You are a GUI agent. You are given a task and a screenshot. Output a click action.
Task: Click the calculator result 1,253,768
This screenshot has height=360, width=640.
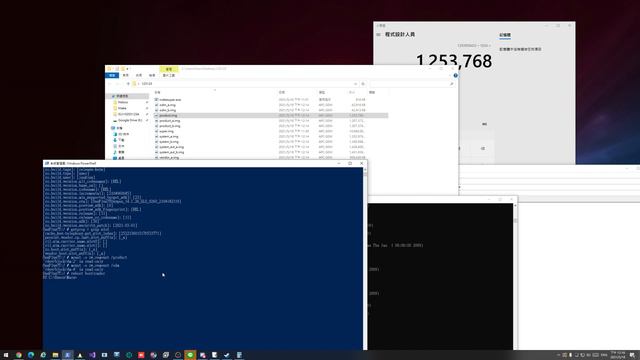click(x=454, y=61)
